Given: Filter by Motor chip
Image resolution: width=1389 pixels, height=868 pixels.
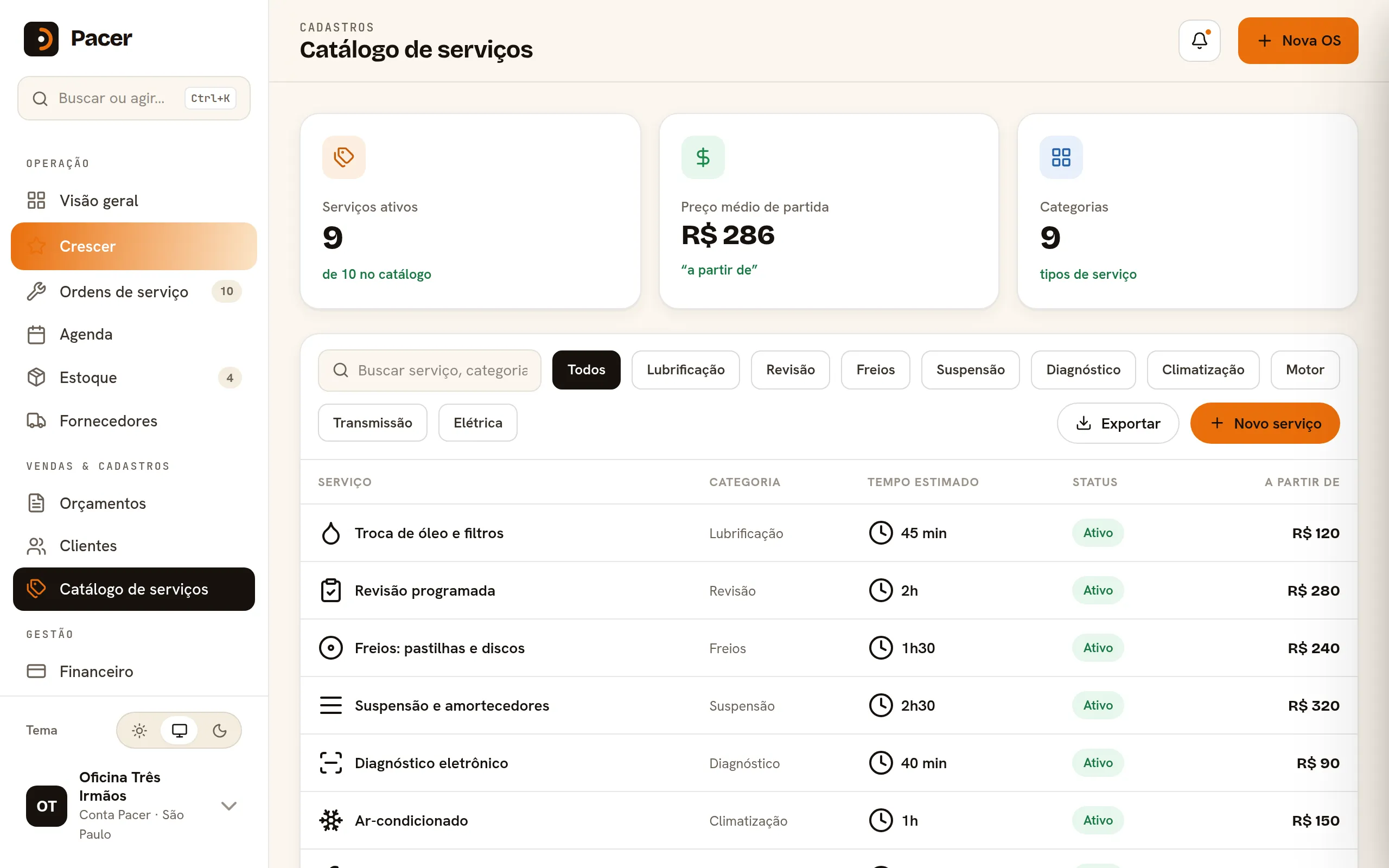Looking at the screenshot, I should [1304, 369].
